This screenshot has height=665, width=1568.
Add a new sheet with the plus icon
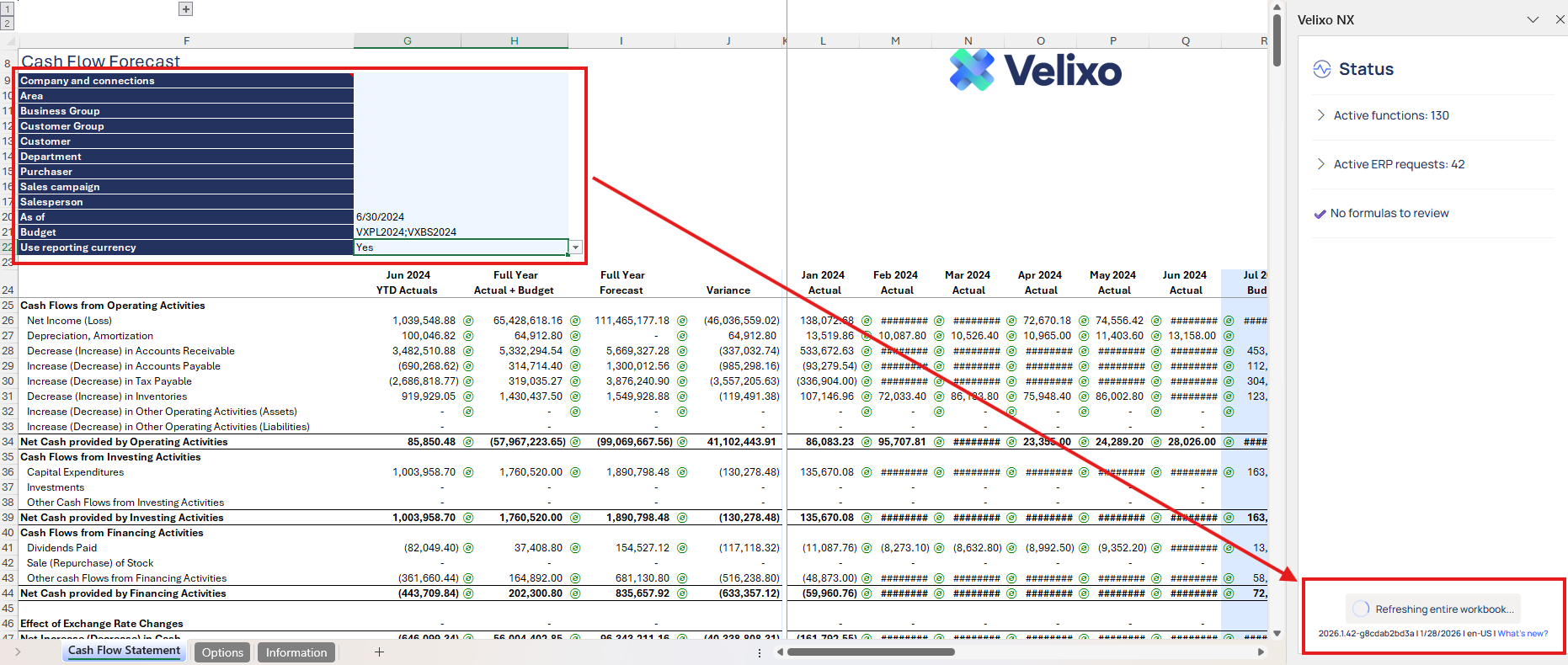(x=379, y=652)
